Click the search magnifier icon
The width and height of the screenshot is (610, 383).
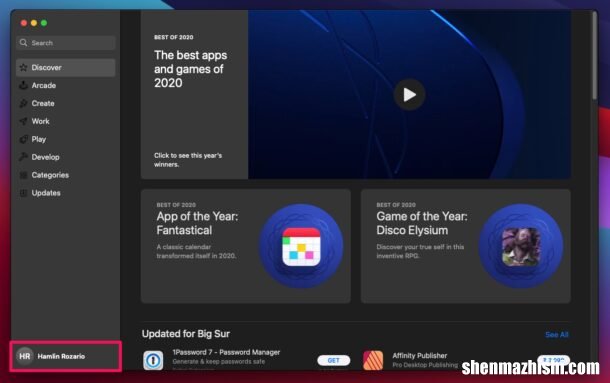click(x=24, y=43)
